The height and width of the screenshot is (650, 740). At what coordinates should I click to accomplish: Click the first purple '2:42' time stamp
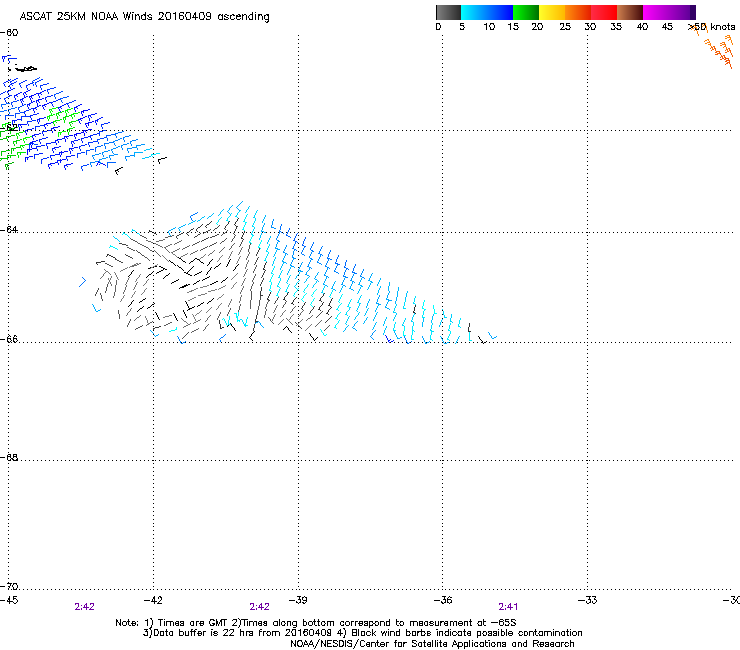tap(84, 607)
